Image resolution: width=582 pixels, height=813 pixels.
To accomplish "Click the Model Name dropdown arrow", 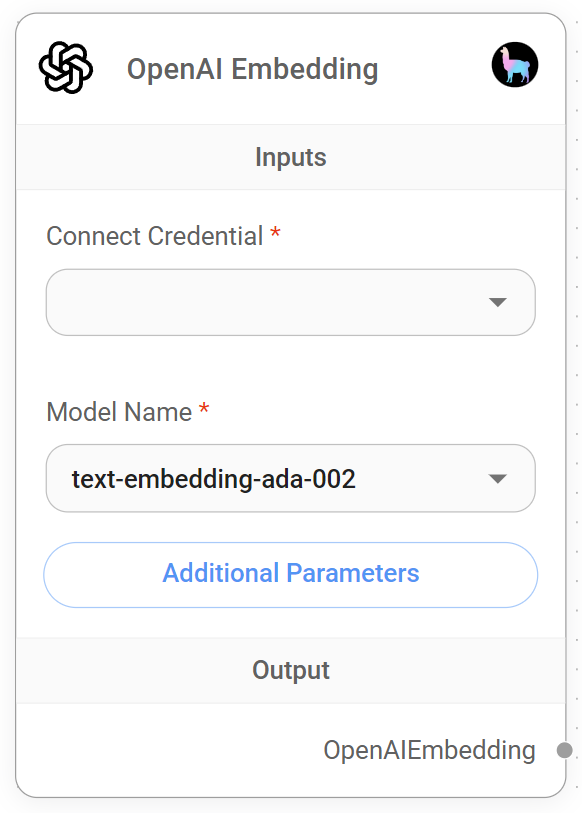I will click(497, 478).
